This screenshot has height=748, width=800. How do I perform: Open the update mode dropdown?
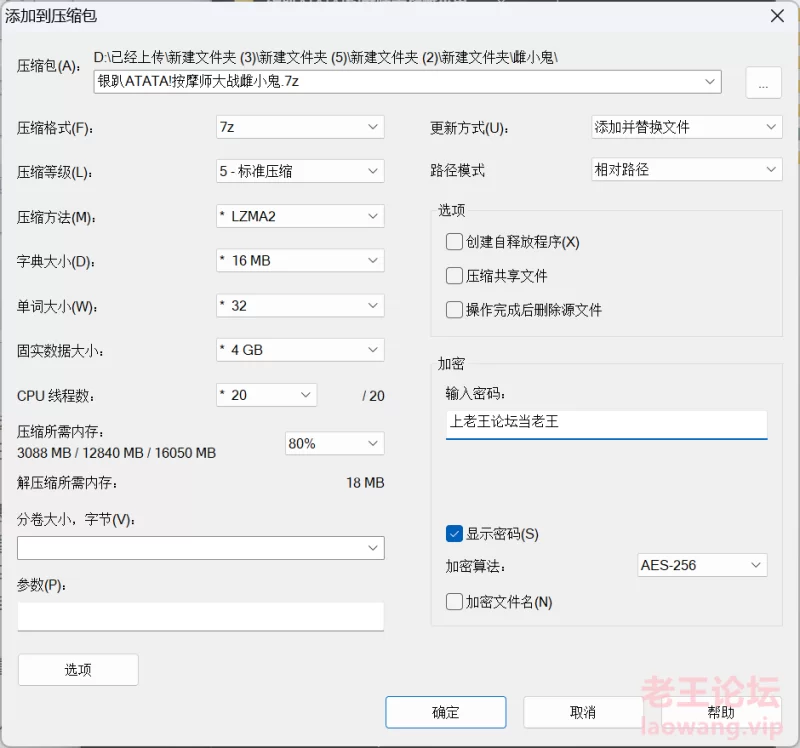click(x=686, y=127)
